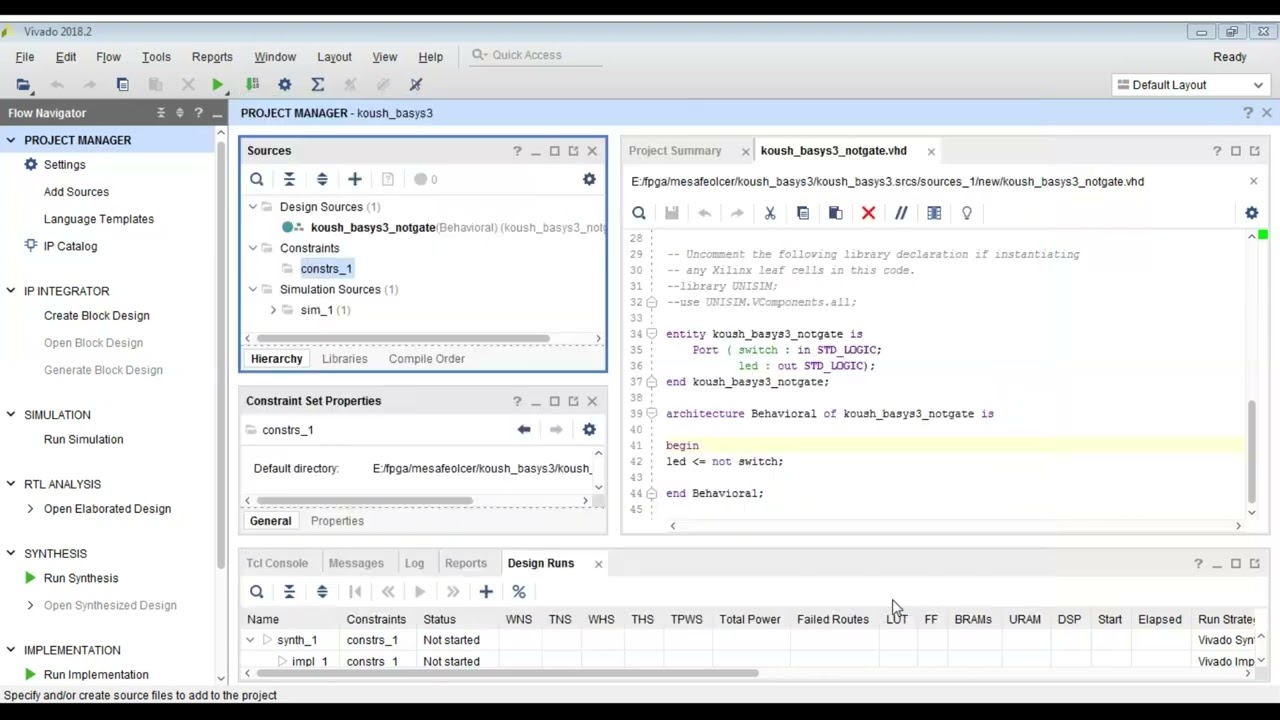Search in Design Runs panel
Screen dimensions: 1280x720
coord(257,592)
